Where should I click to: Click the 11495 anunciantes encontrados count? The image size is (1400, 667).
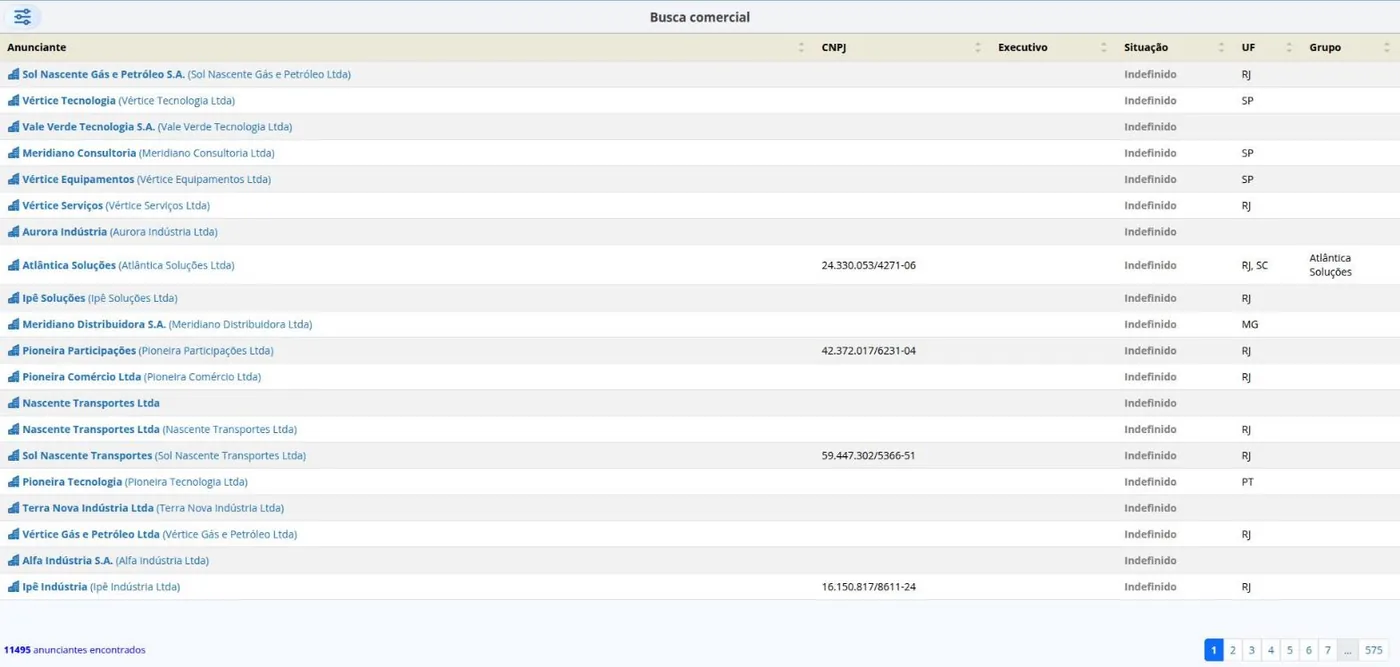pos(75,650)
